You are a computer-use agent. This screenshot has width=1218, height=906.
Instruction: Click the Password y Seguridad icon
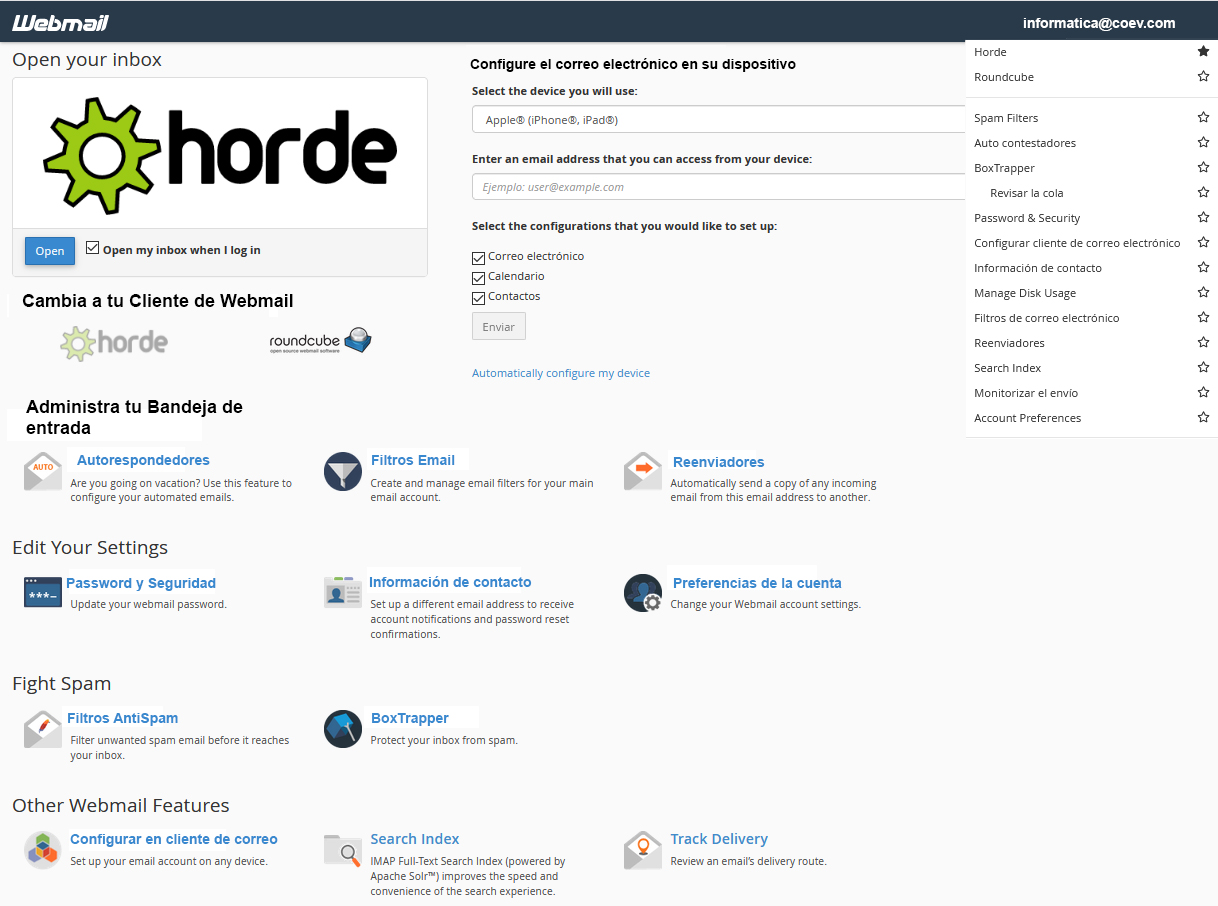(43, 593)
